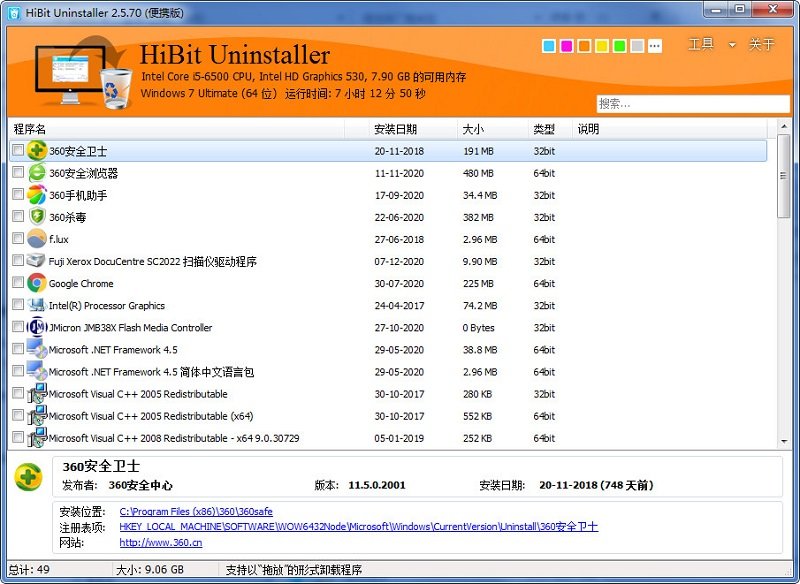The width and height of the screenshot is (800, 584).
Task: Click the large 360安全卫士 icon in details panel
Action: 29,477
